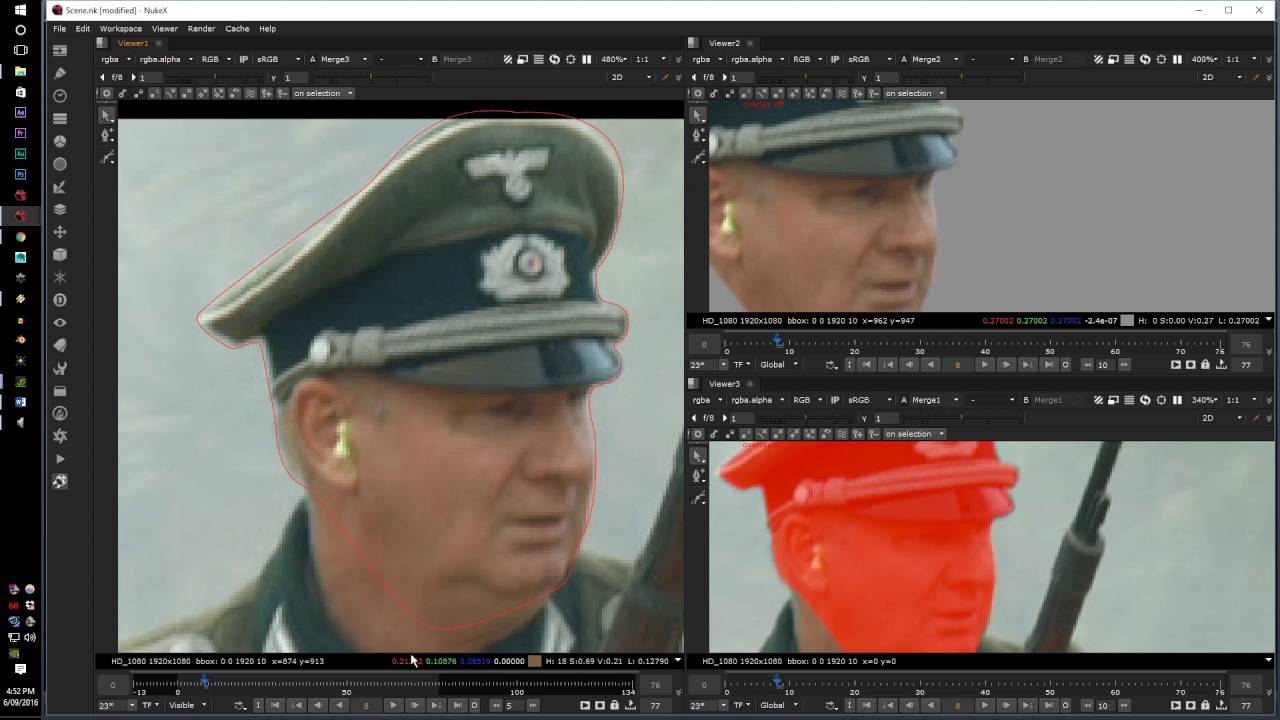The width and height of the screenshot is (1280, 720).
Task: Open Photoshop from the Windows taskbar
Action: (20, 174)
